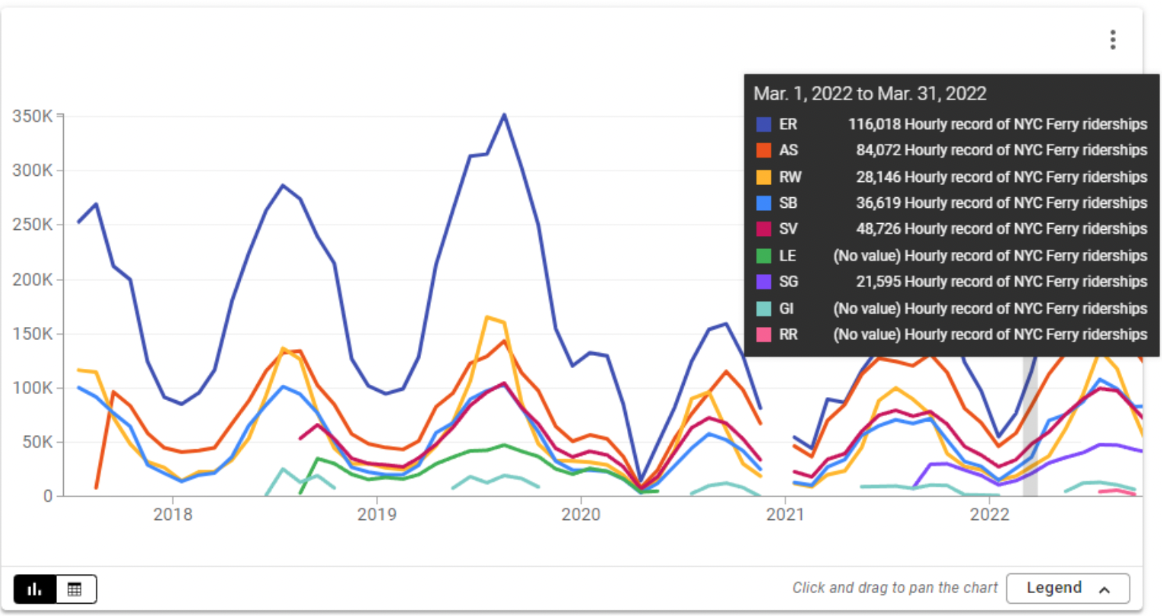
Task: Click the 2022 x-axis label
Action: coord(990,515)
